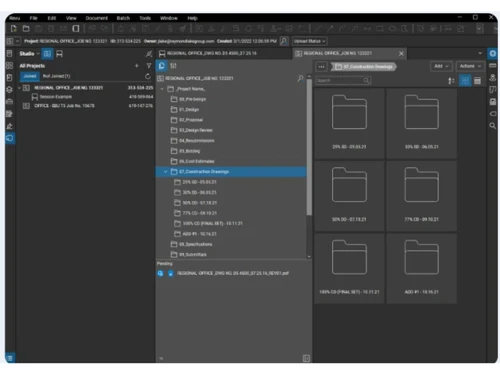The width and height of the screenshot is (500, 375).
Task: Click the pending check-out status icon
Action: [x=160, y=273]
